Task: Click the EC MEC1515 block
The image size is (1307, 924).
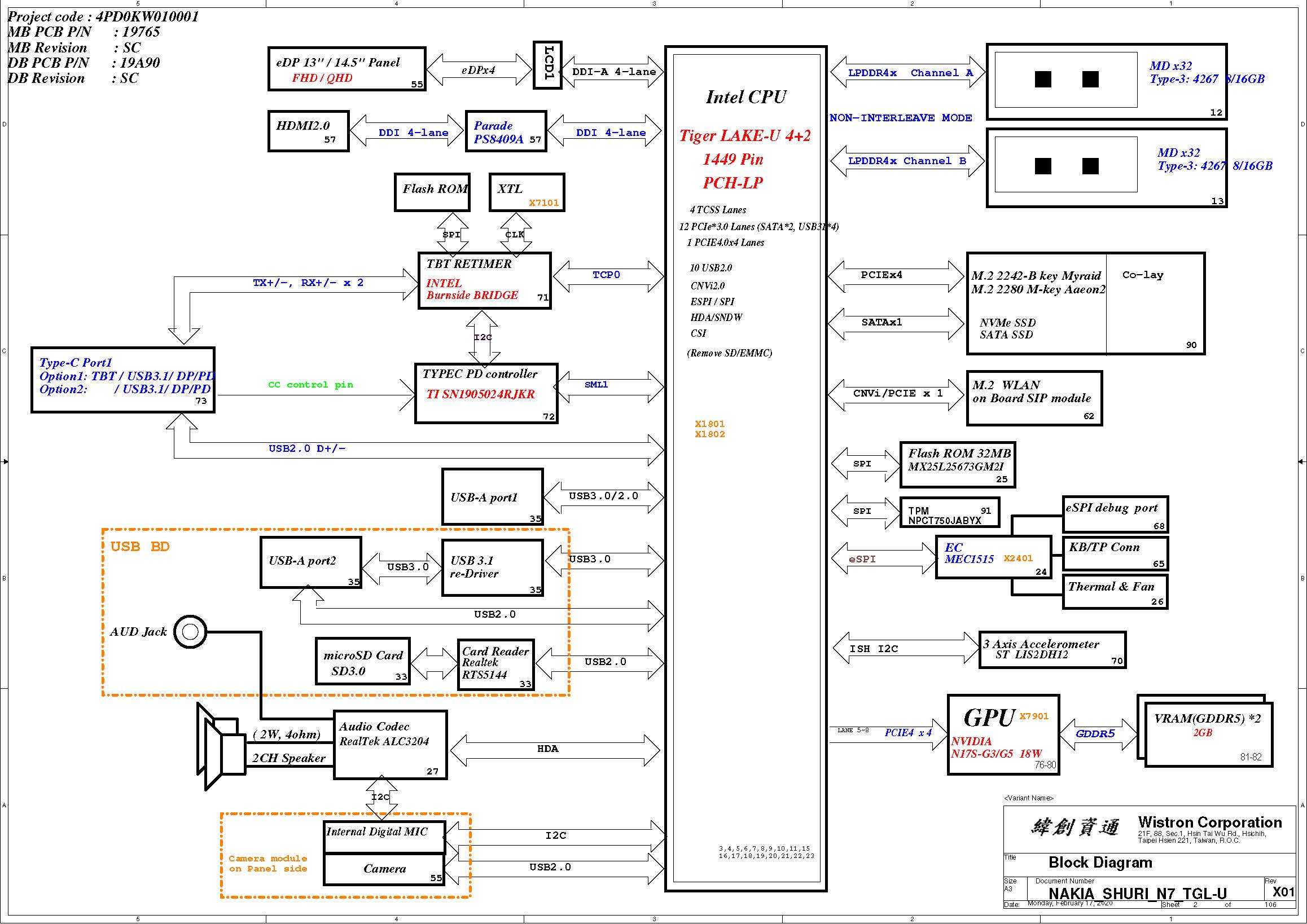Action: click(994, 557)
